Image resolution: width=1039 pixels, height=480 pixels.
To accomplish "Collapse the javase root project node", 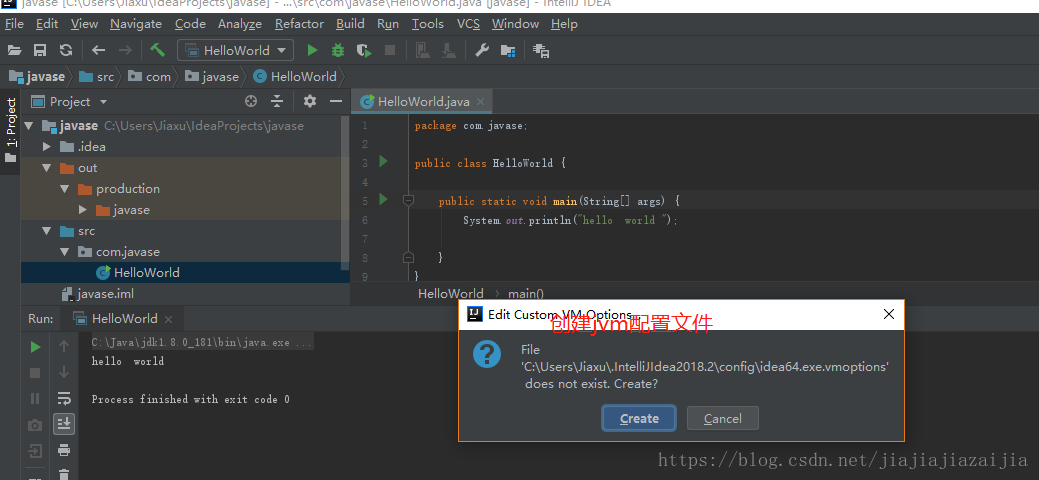I will (28, 126).
